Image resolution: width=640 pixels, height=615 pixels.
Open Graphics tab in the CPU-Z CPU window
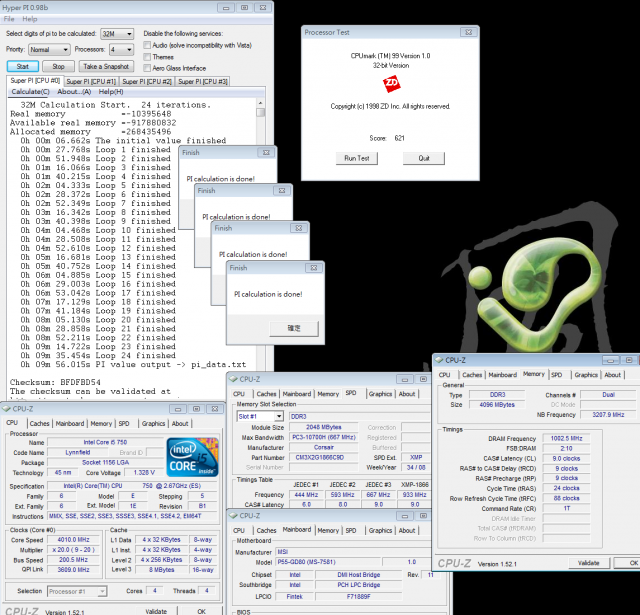(x=153, y=424)
